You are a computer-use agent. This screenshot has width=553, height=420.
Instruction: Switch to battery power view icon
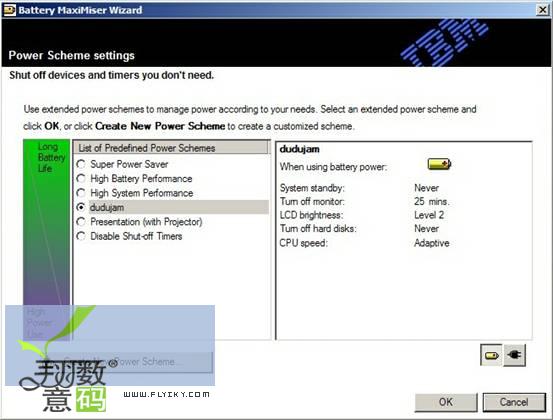tap(491, 355)
